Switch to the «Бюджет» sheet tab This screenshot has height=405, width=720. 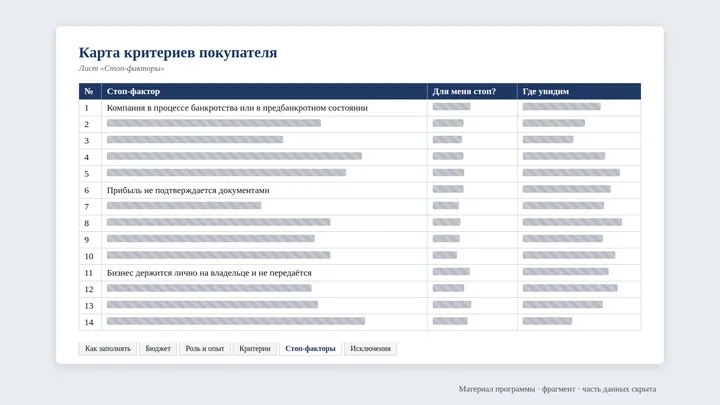pos(158,349)
